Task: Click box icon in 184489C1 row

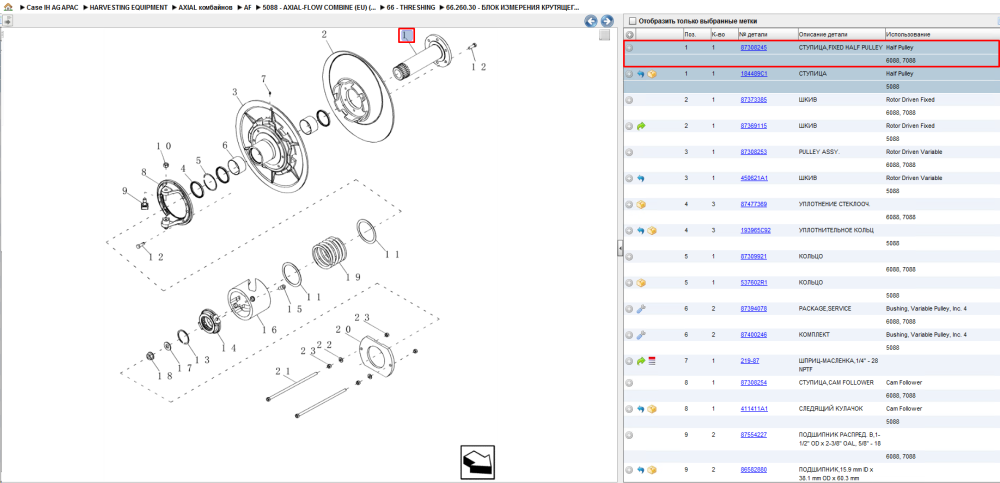Action: (652, 74)
